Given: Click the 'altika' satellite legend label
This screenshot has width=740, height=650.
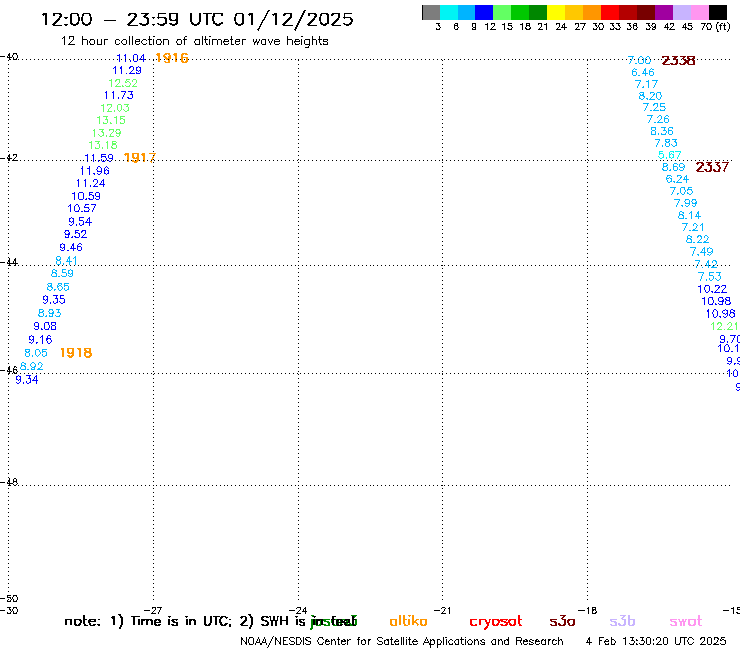Looking at the screenshot, I should 408,621.
